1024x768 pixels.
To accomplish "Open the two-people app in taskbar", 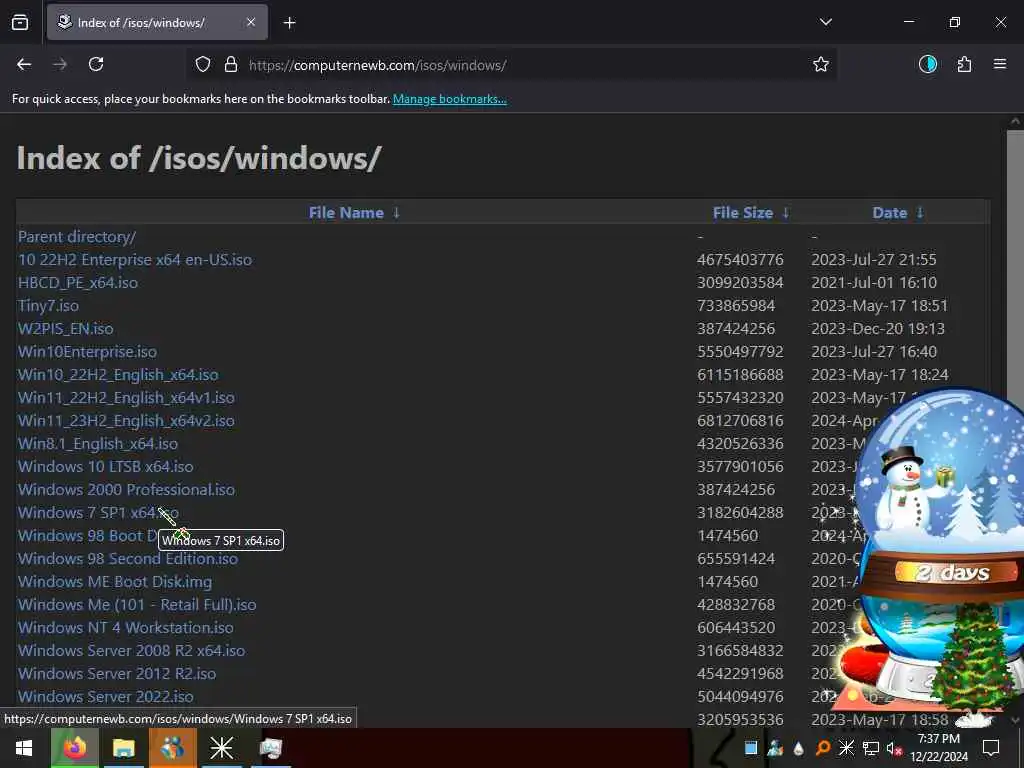I will pyautogui.click(x=172, y=748).
